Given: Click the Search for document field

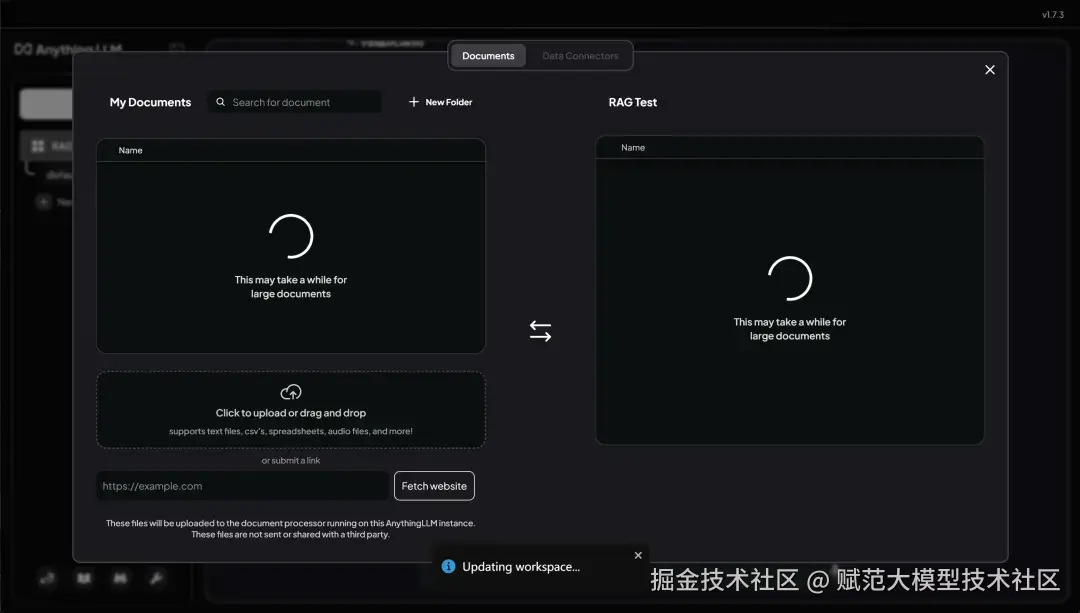Looking at the screenshot, I should tap(295, 101).
